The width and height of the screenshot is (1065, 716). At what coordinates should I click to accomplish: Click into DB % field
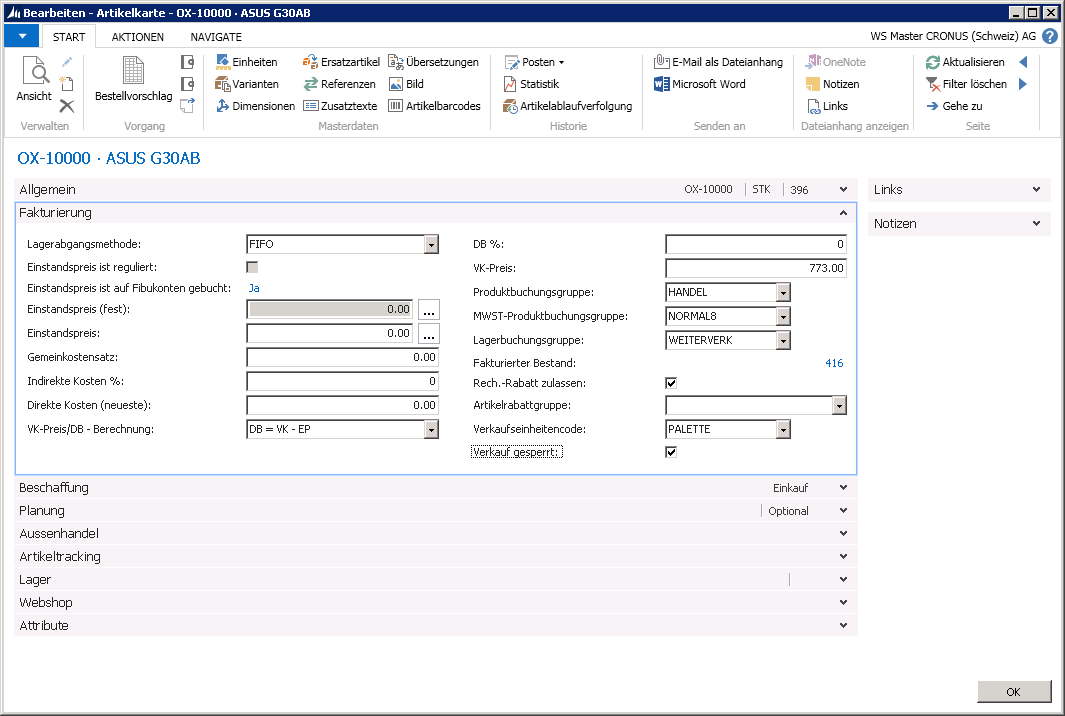(x=755, y=244)
